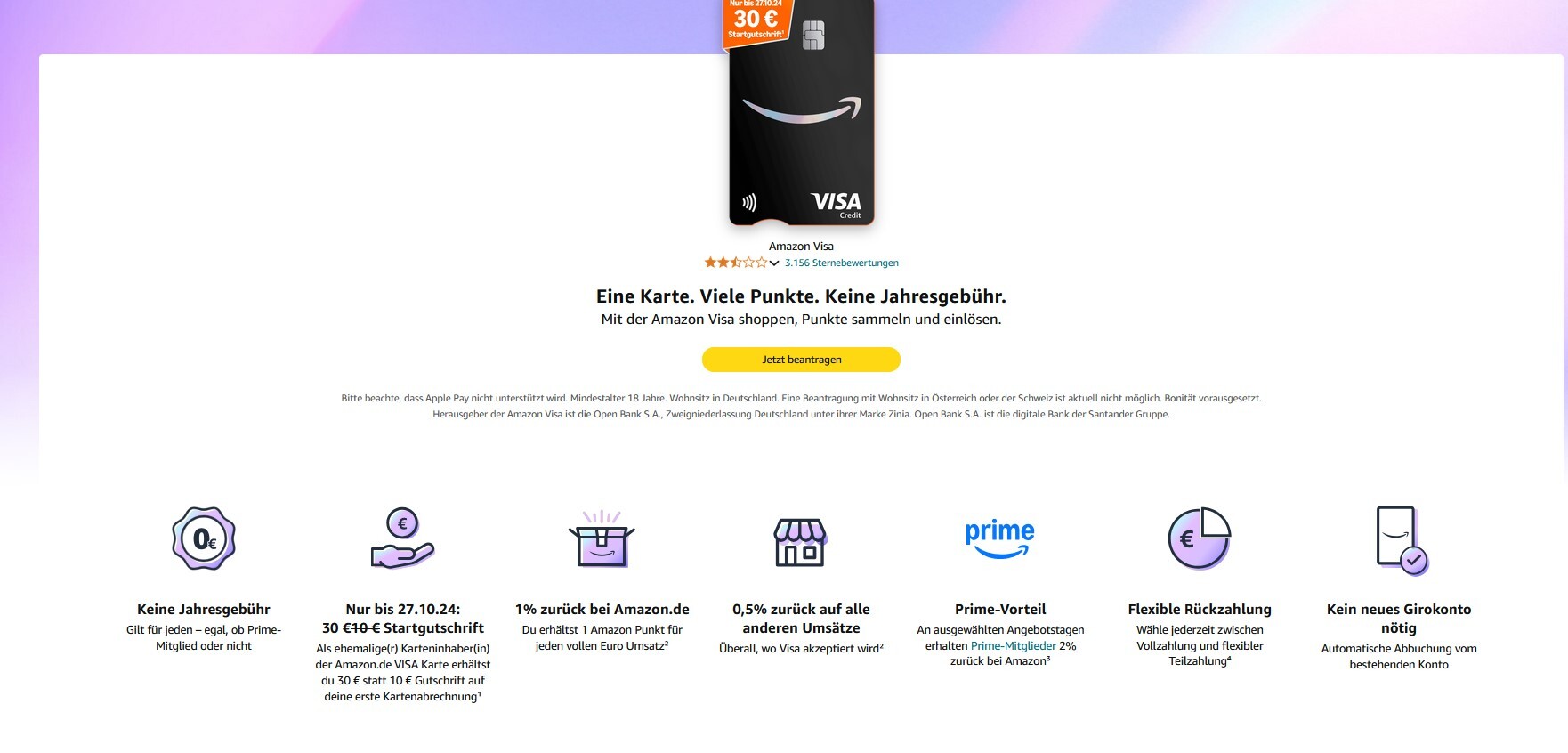The image size is (1568, 753).
Task: Click the Kein neues Girokonto nötig heading
Action: 1399,619
